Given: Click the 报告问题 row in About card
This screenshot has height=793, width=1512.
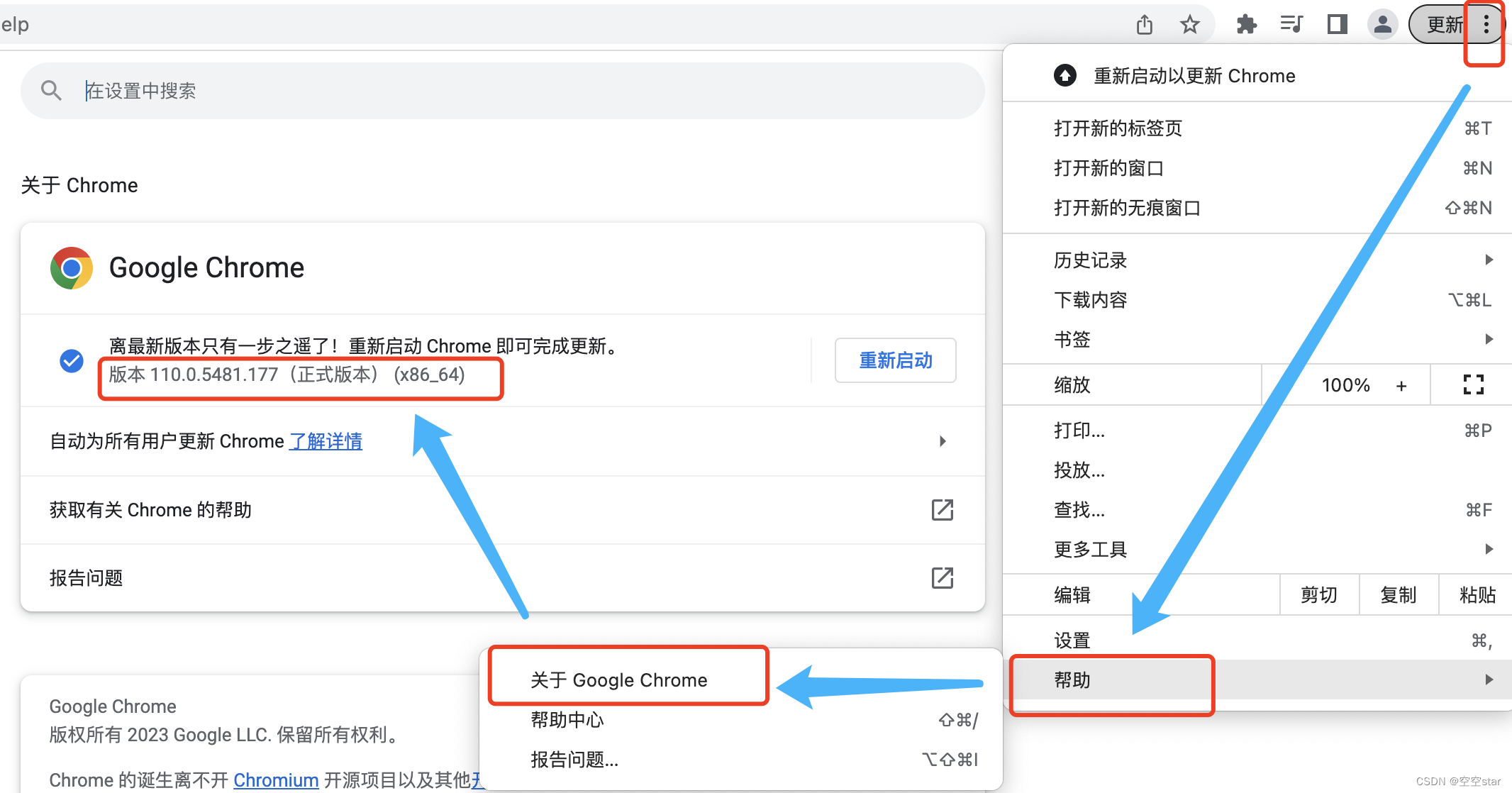Looking at the screenshot, I should (x=502, y=578).
